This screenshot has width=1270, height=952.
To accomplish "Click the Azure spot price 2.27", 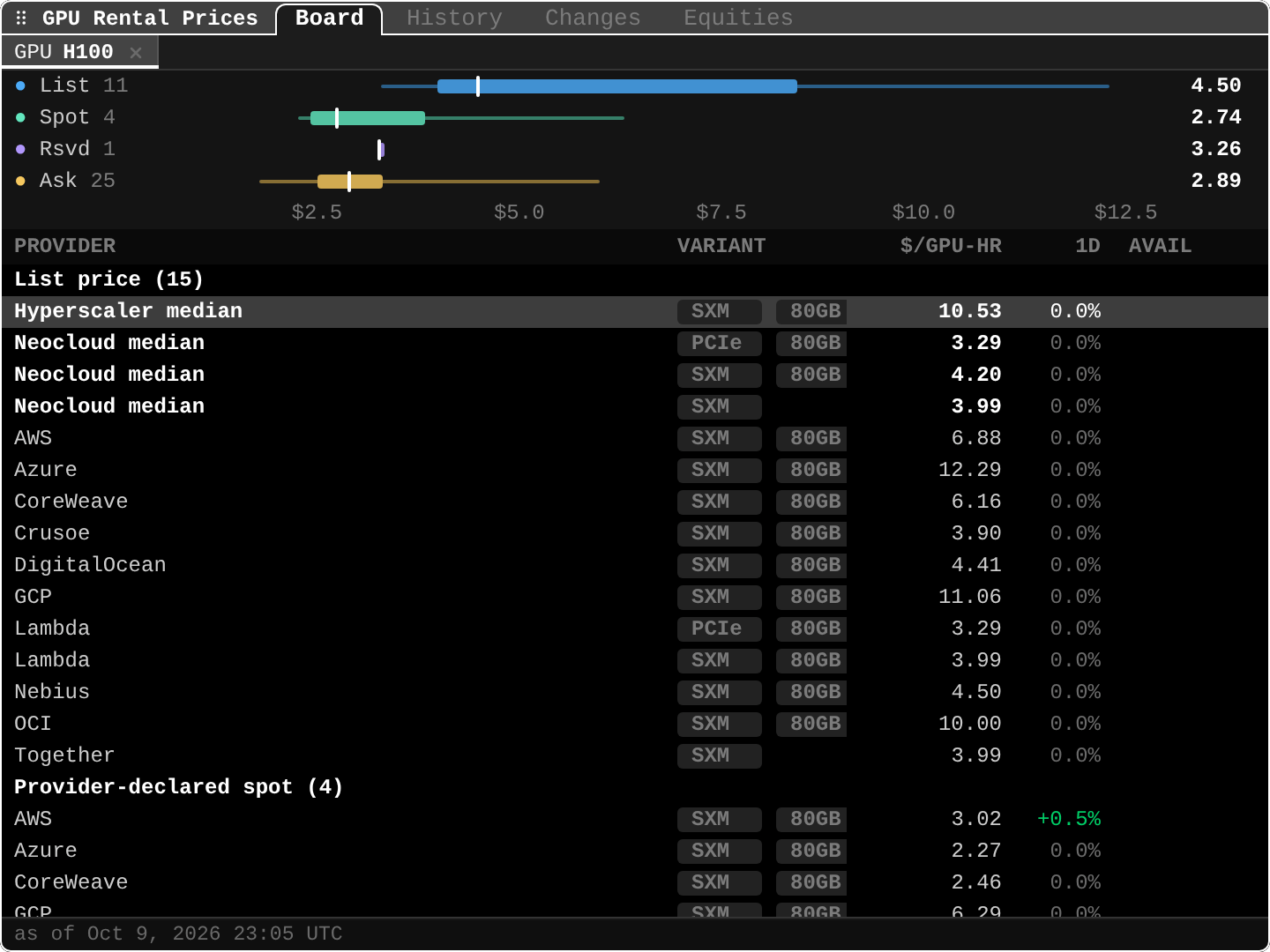I will (x=976, y=851).
